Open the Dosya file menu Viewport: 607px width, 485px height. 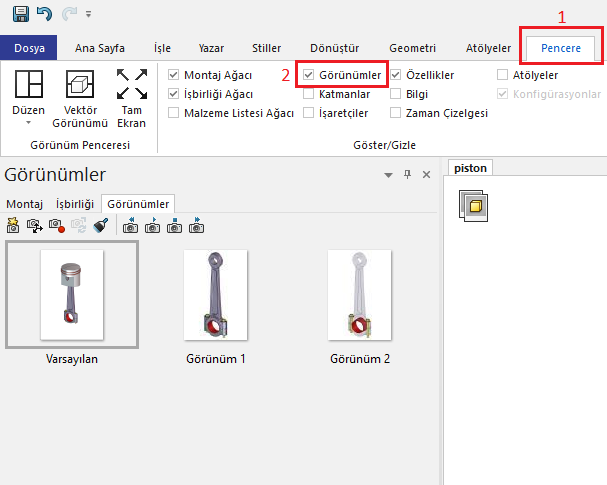29,48
